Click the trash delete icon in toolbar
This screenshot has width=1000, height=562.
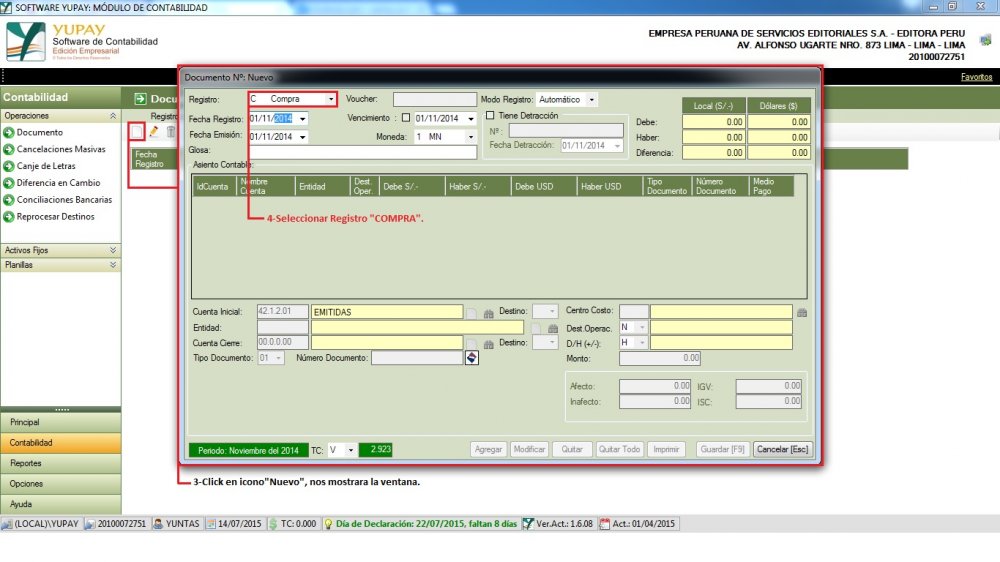171,131
